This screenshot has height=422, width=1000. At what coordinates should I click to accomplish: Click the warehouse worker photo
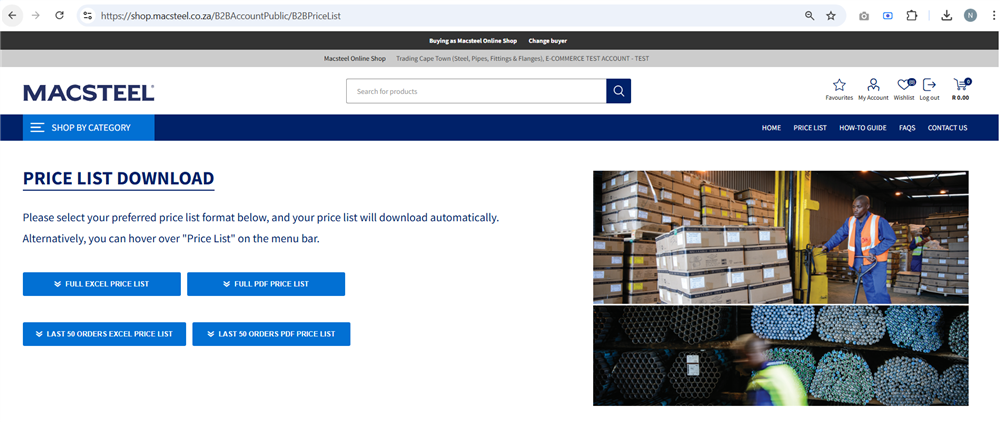(781, 236)
